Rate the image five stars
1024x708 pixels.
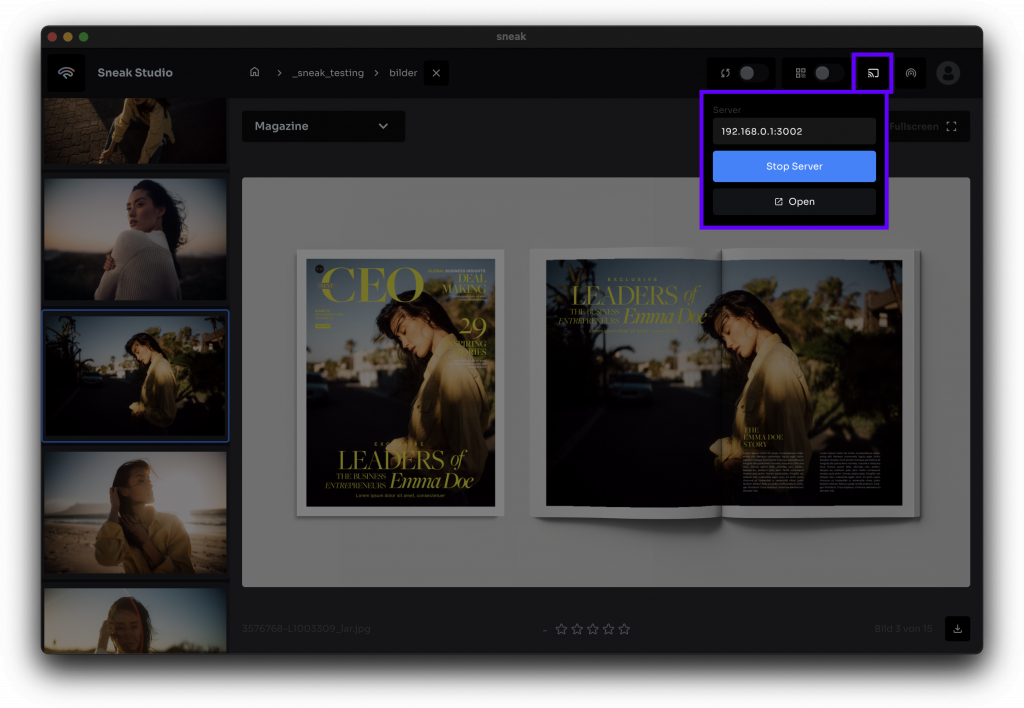[x=624, y=629]
